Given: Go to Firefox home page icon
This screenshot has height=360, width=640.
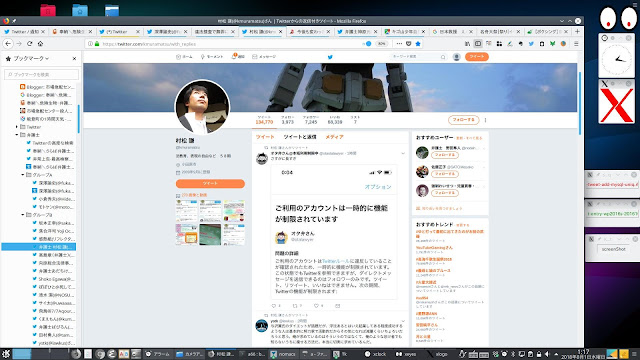Looking at the screenshot, I should pos(40,44).
